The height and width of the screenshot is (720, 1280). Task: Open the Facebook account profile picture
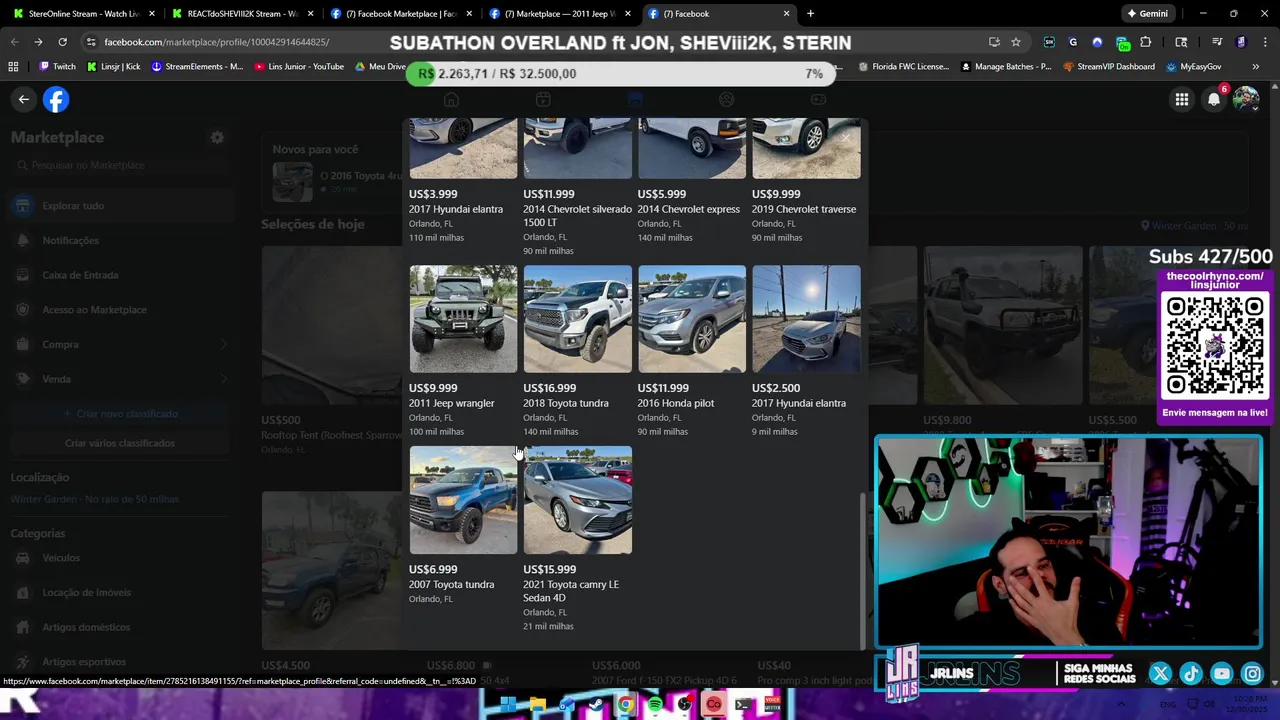tap(1246, 99)
